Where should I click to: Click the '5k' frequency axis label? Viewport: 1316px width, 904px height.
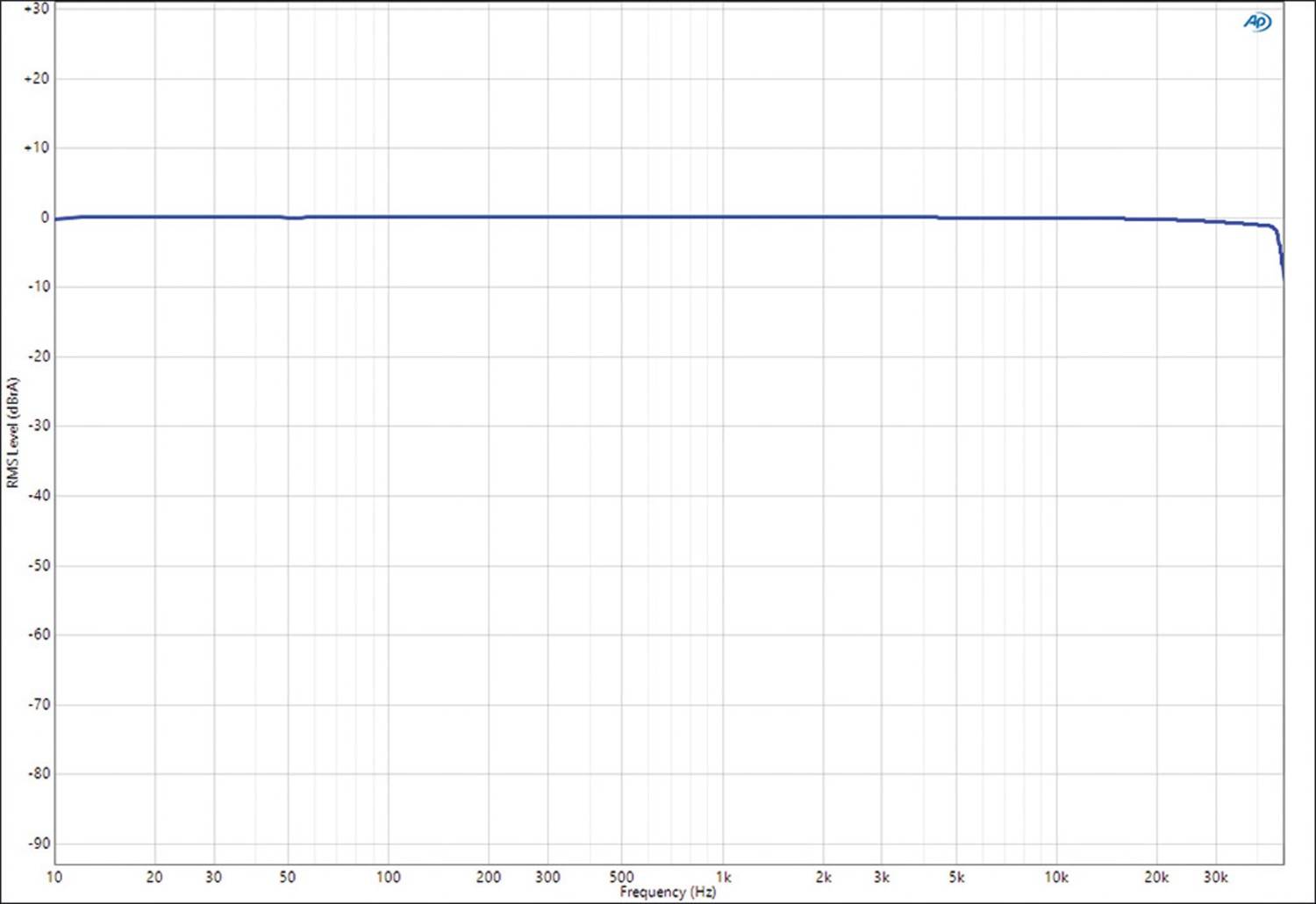956,877
